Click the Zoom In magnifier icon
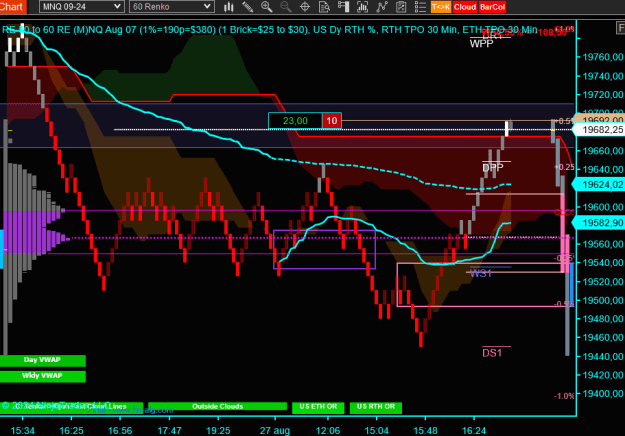The height and width of the screenshot is (436, 625). click(266, 7)
